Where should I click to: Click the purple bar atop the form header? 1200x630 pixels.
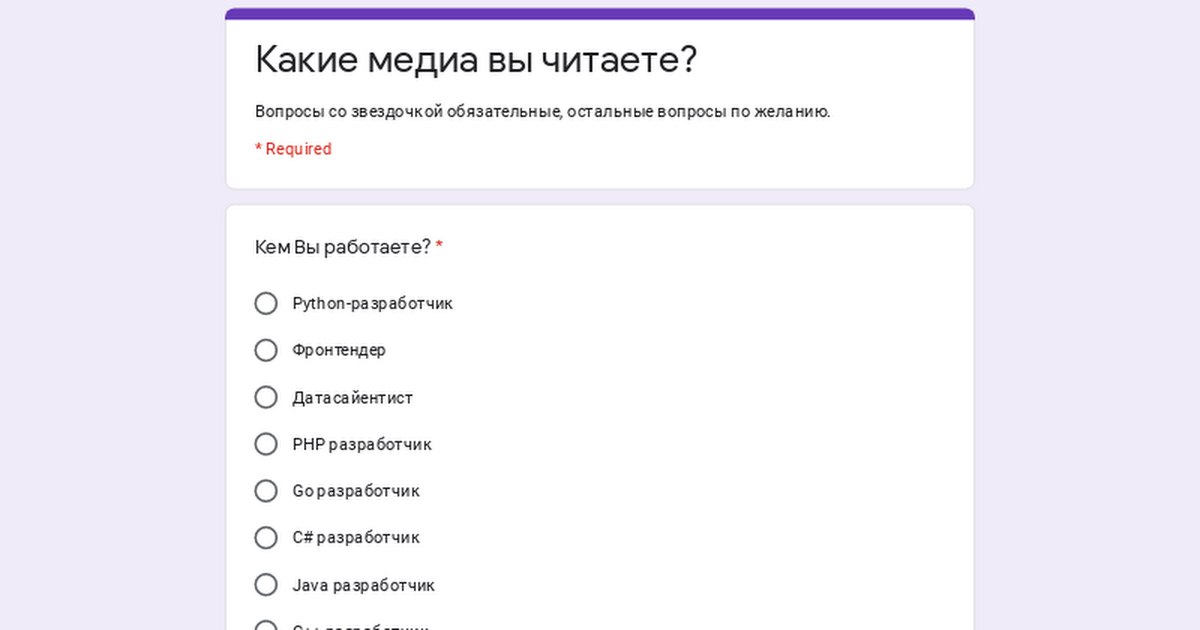tap(600, 14)
